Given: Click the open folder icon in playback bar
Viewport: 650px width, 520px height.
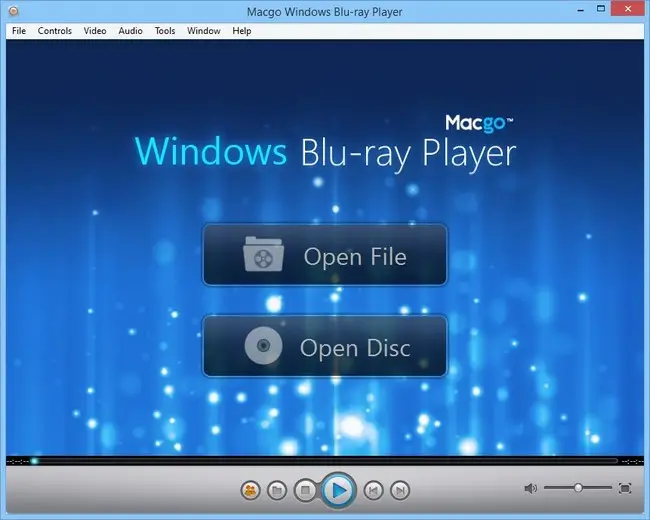Looking at the screenshot, I should pyautogui.click(x=277, y=491).
